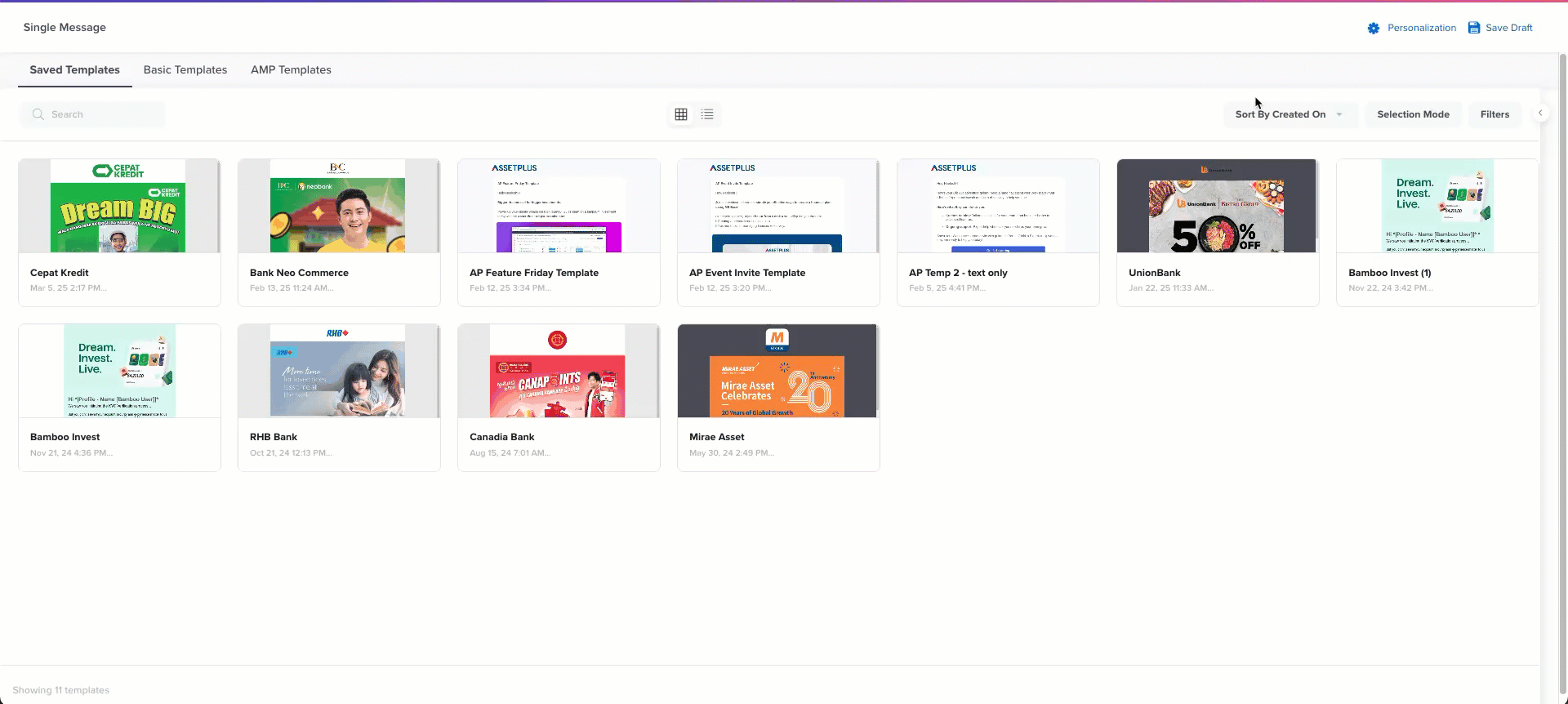Click 'Mirae Asset' template name
The image size is (1568, 704).
point(717,438)
